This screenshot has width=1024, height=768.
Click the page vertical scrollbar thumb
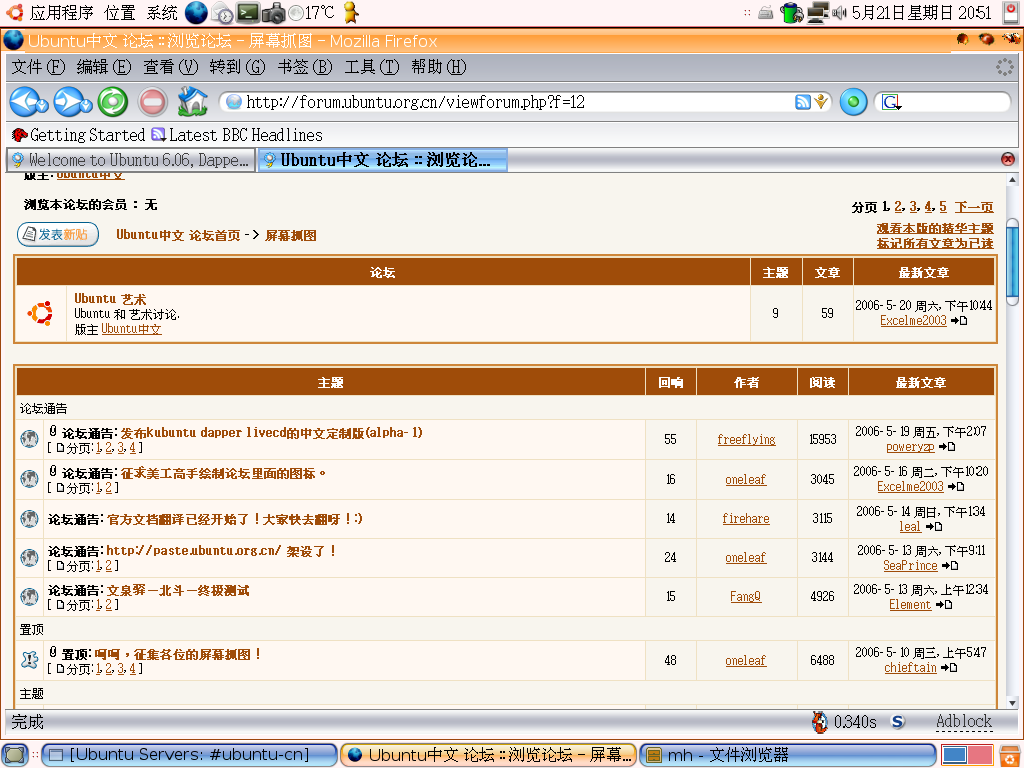coord(1012,262)
